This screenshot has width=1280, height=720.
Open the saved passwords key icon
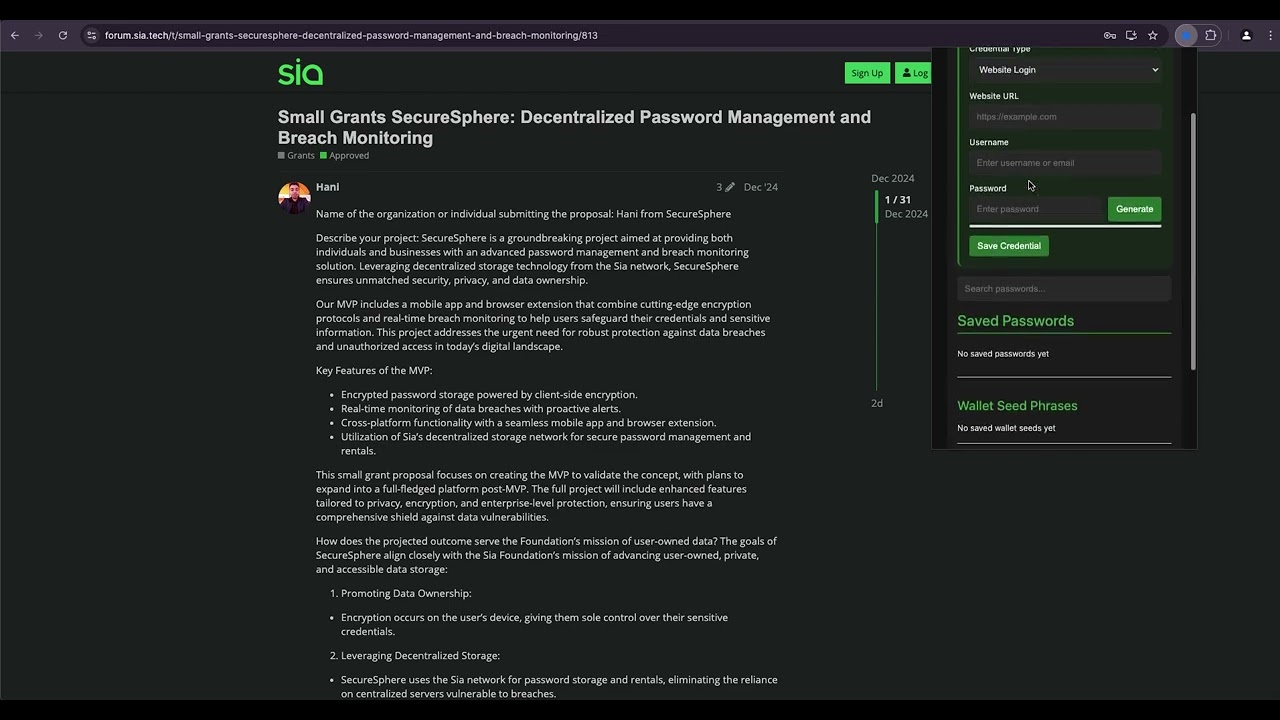(1110, 35)
